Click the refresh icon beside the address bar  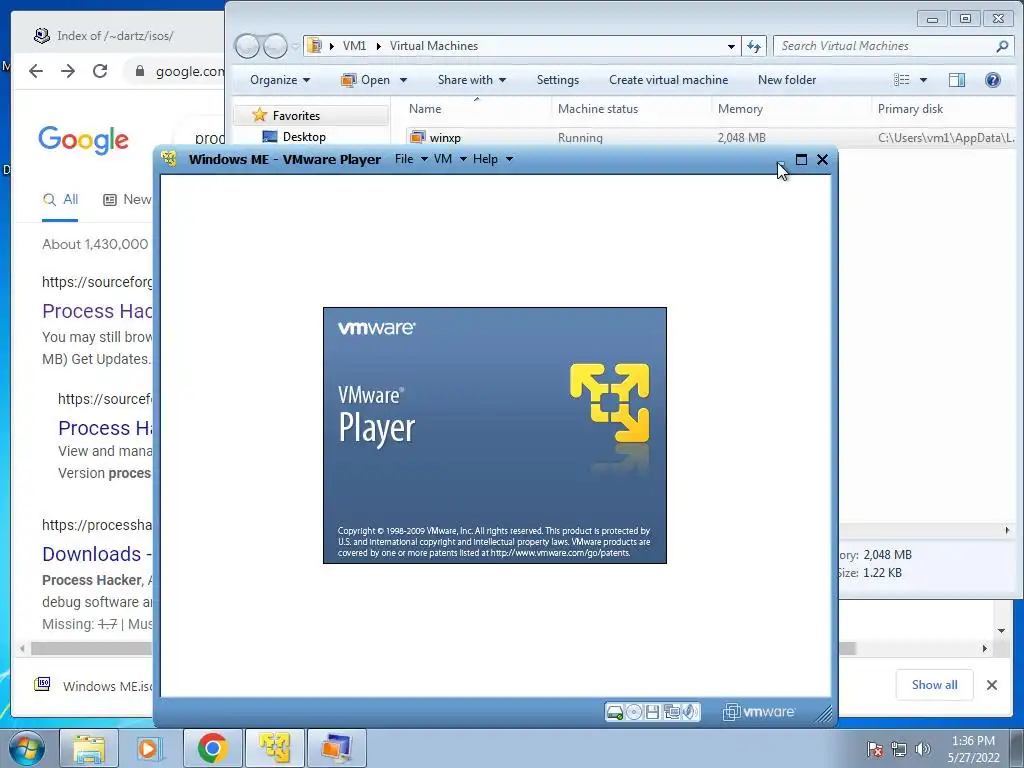754,46
